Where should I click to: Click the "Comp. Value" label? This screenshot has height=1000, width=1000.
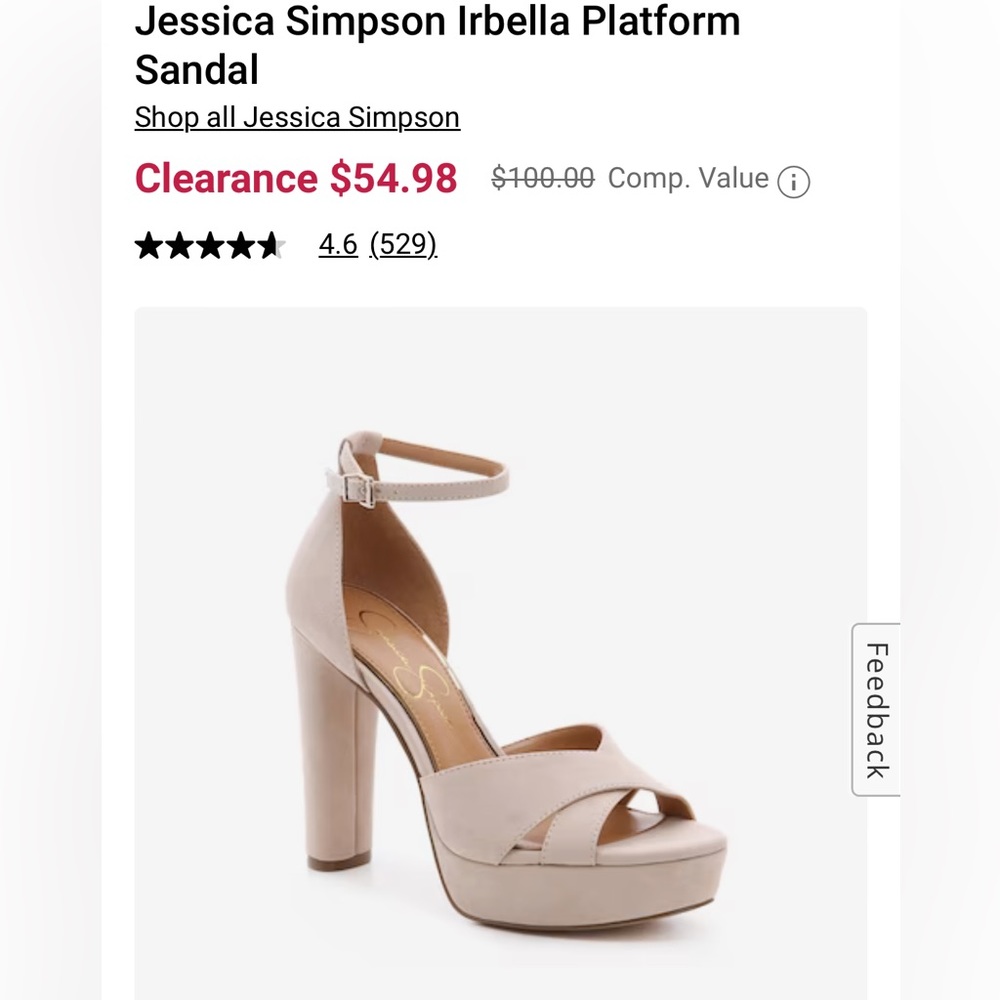pos(688,179)
